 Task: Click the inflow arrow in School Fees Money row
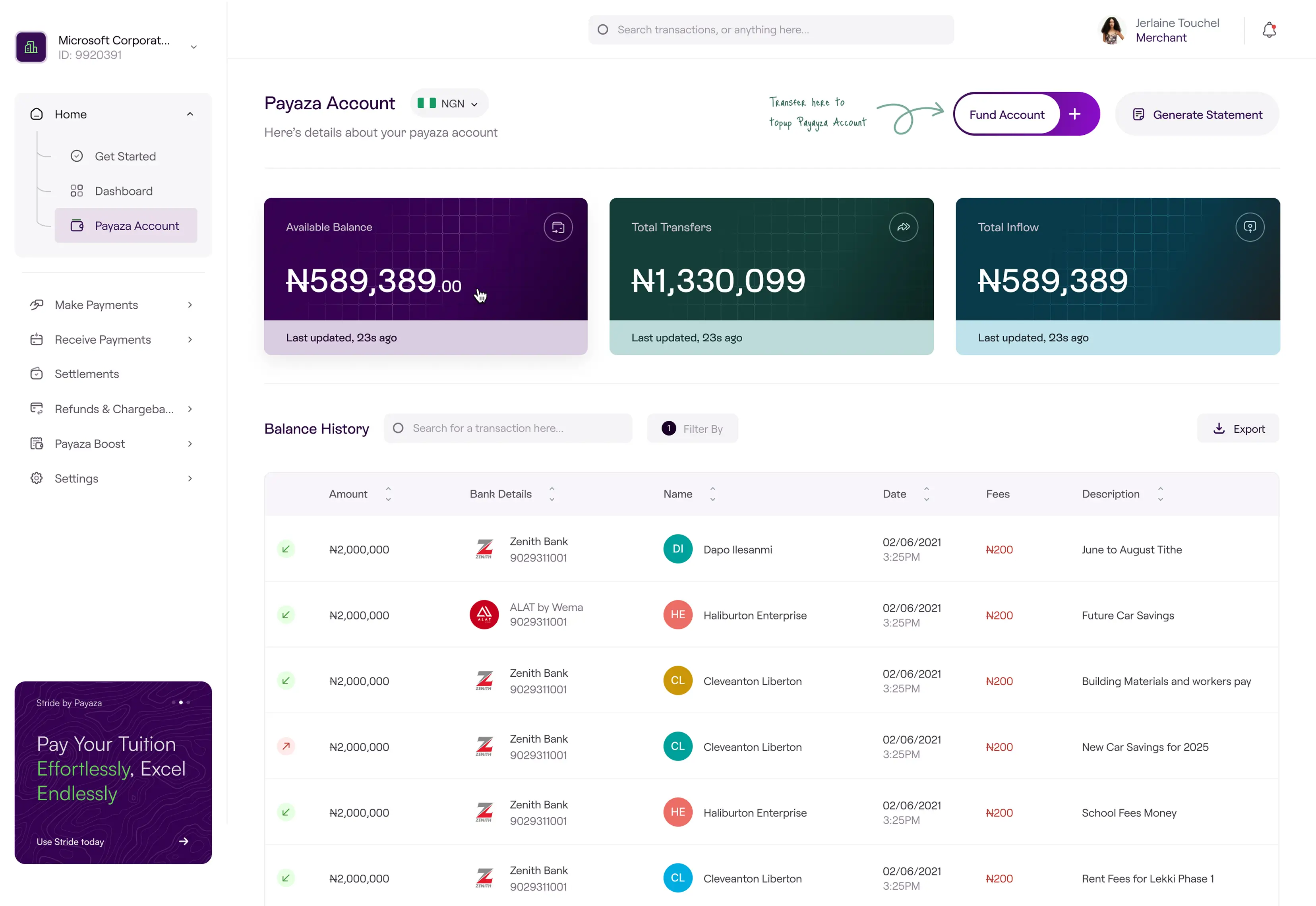[285, 812]
